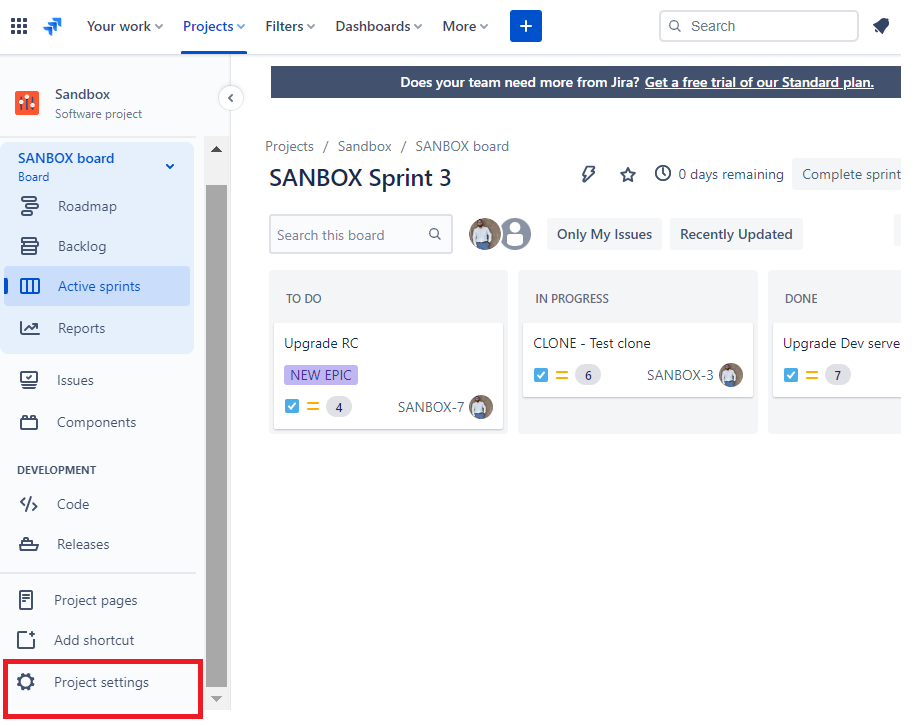Click the Add shortcut icon

[x=26, y=640]
